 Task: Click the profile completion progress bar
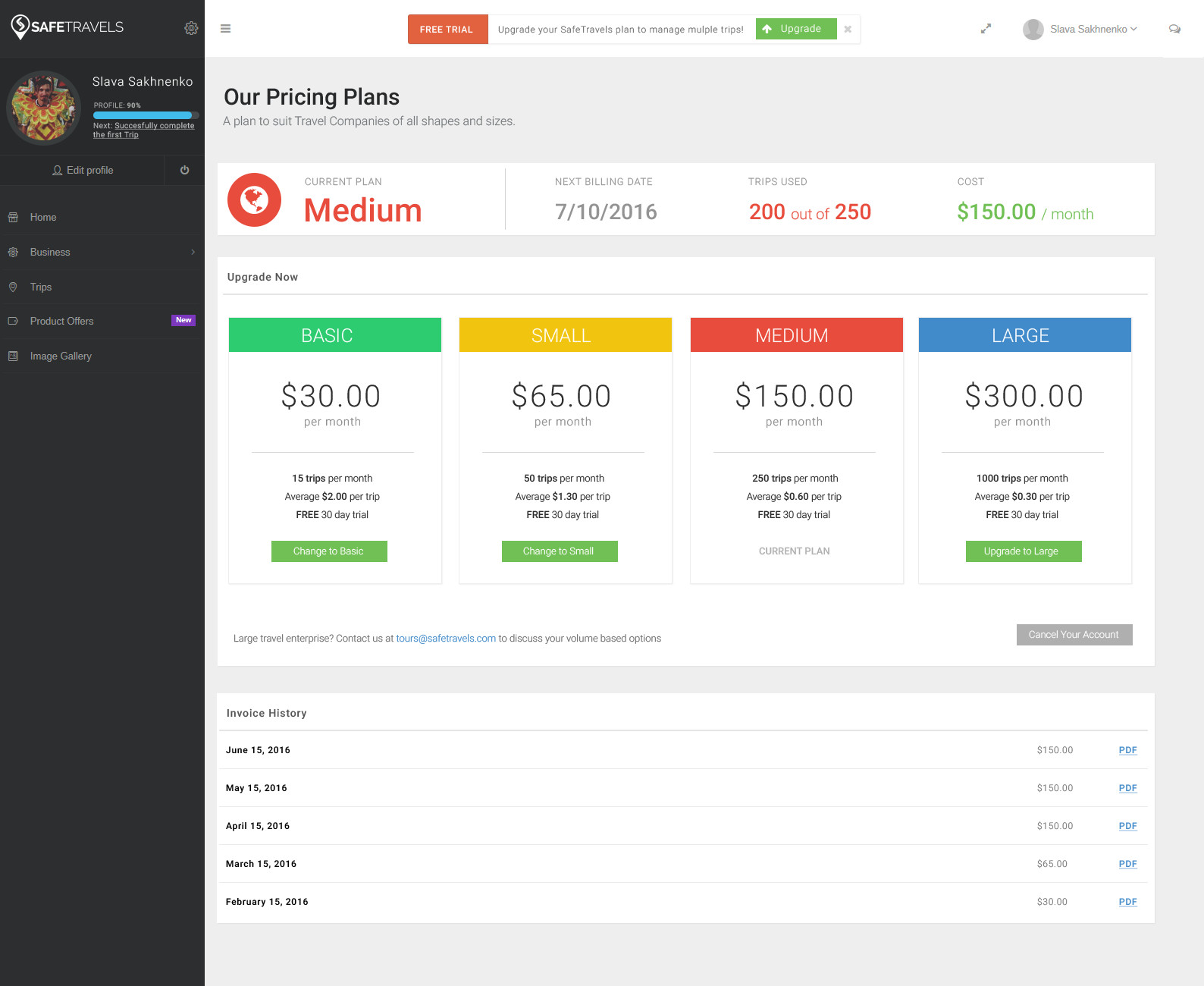tap(146, 115)
